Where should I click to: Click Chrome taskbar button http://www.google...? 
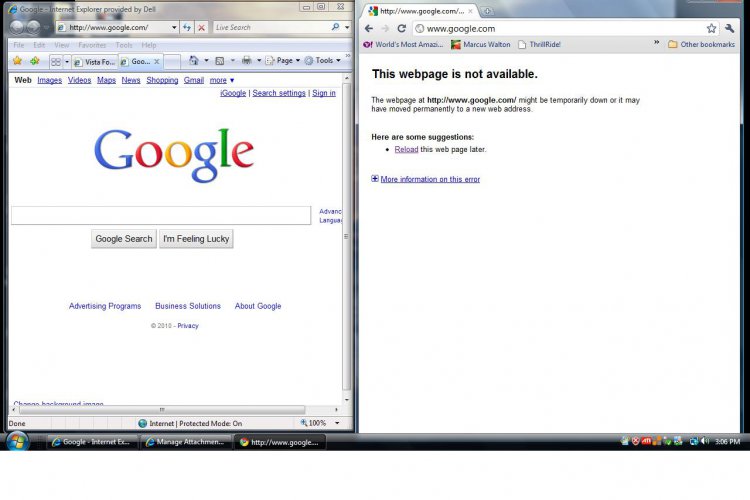(280, 442)
